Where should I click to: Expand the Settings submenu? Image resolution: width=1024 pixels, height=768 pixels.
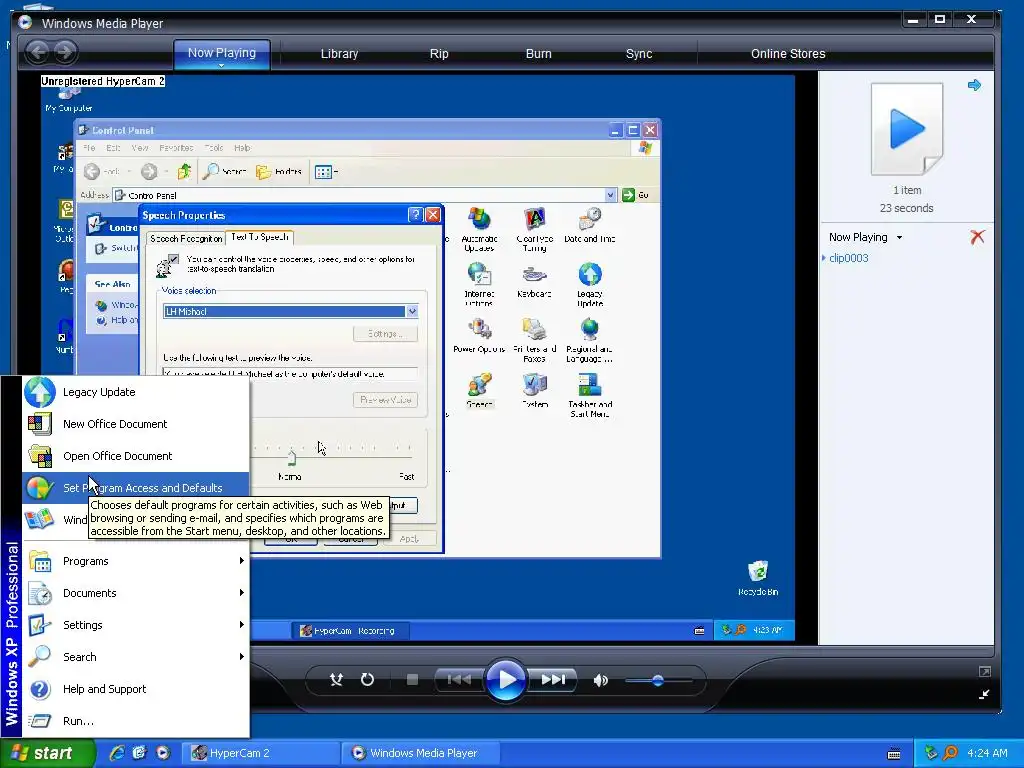[136, 625]
